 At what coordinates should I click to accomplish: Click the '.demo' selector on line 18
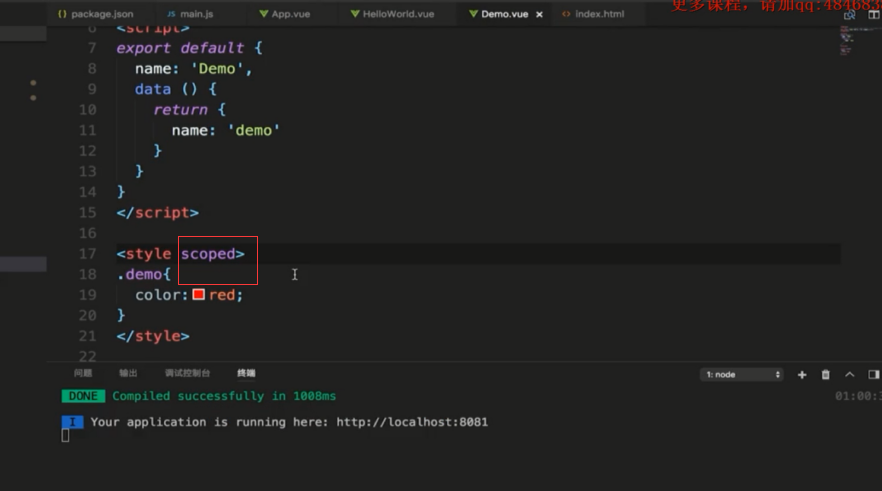coord(140,274)
